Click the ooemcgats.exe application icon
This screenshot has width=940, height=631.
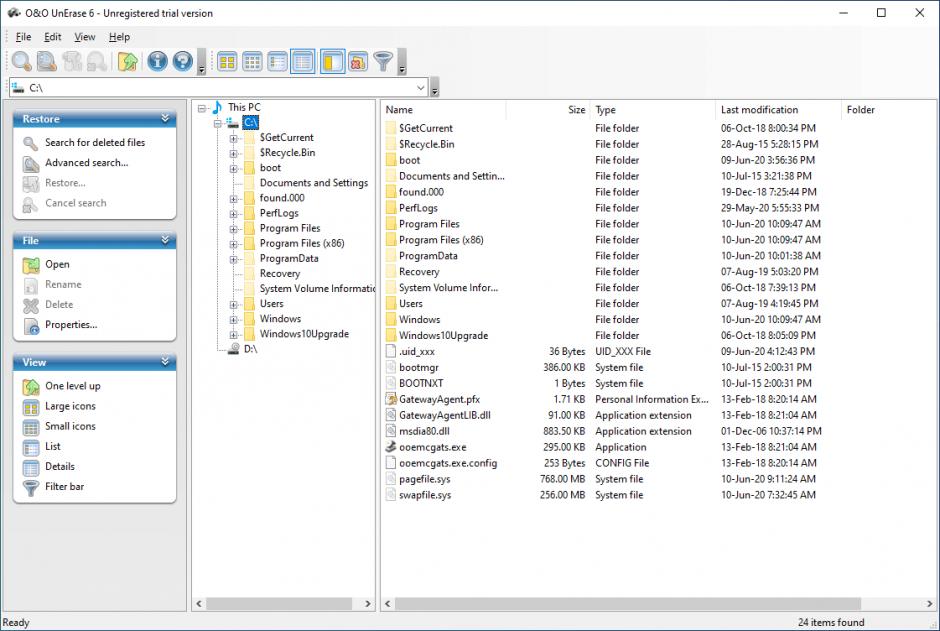pos(391,447)
